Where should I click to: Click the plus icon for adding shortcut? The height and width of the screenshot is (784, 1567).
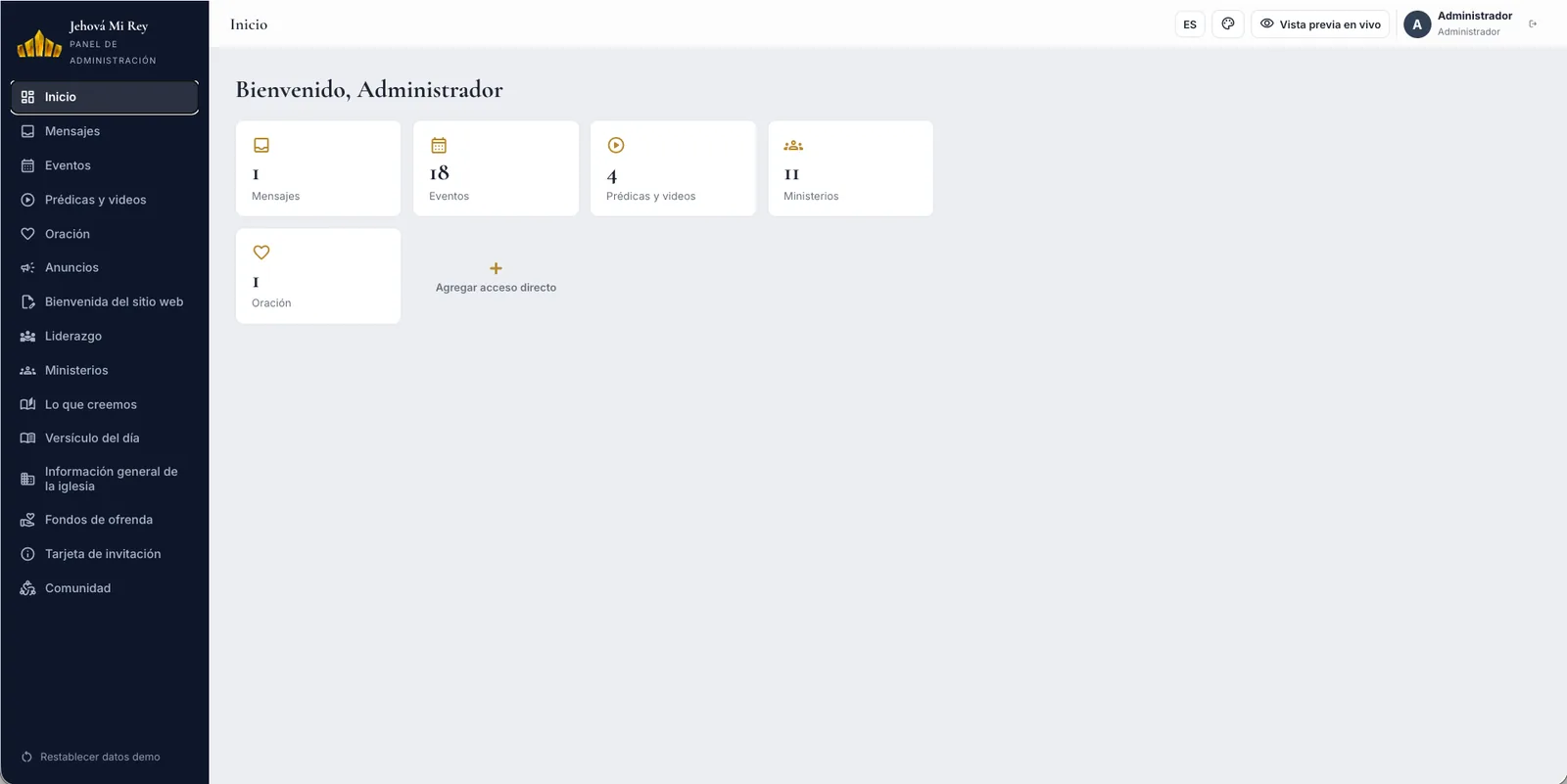click(x=496, y=268)
